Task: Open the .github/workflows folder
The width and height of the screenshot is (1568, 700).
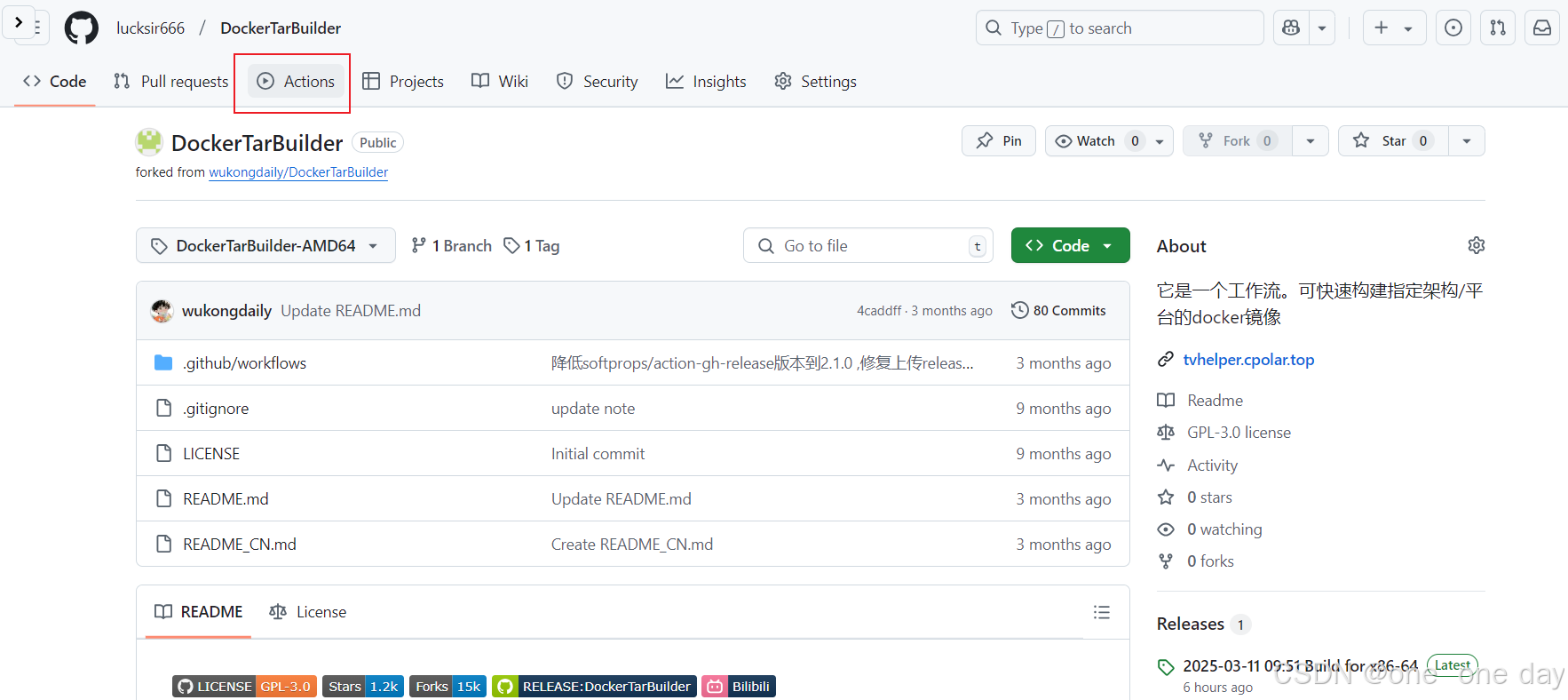Action: [244, 362]
